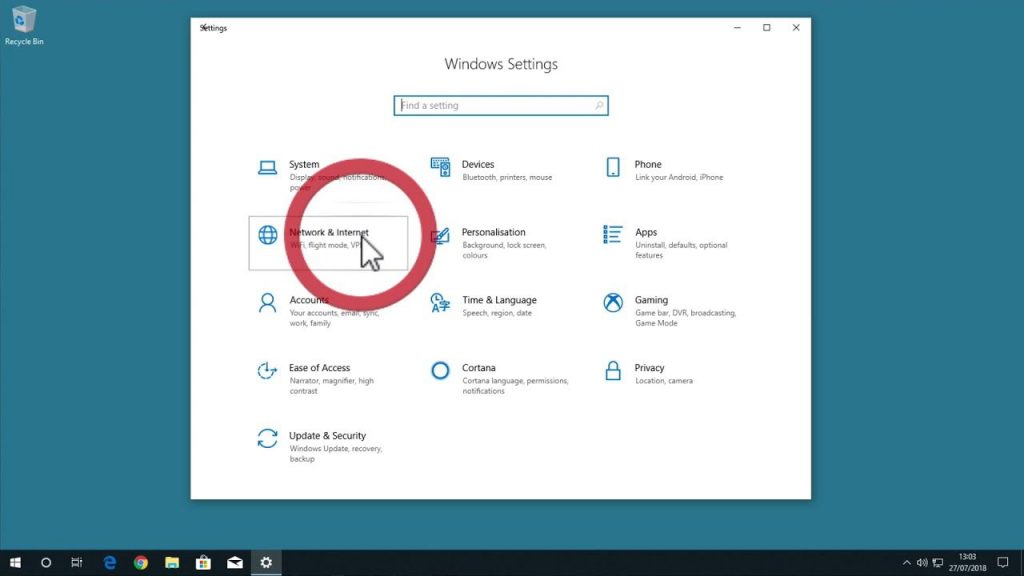Open the Recycle Bin desktop icon
Image resolution: width=1024 pixels, height=576 pixels.
(x=24, y=25)
